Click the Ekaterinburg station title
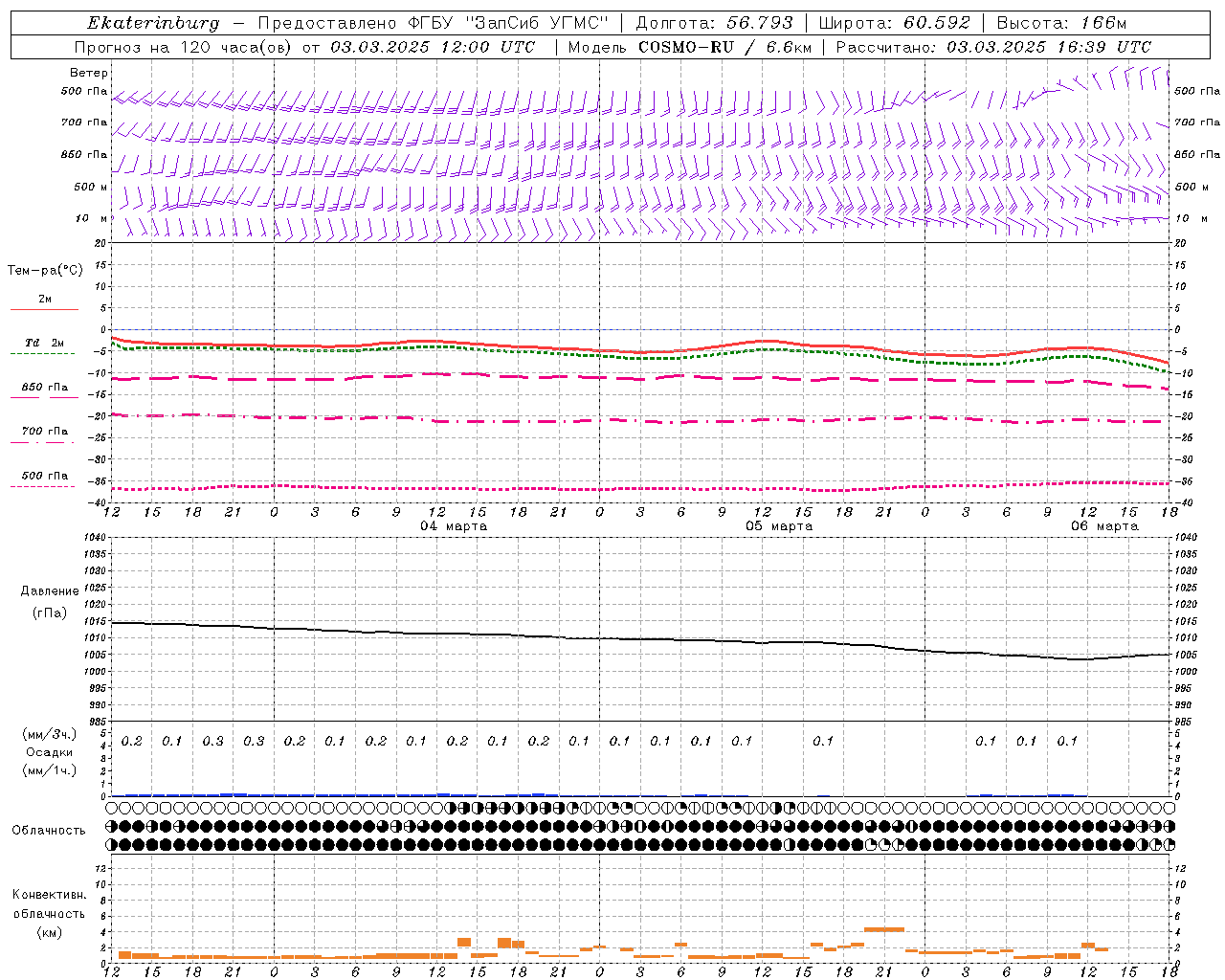Viewport: 1225px width, 980px height. (x=153, y=23)
